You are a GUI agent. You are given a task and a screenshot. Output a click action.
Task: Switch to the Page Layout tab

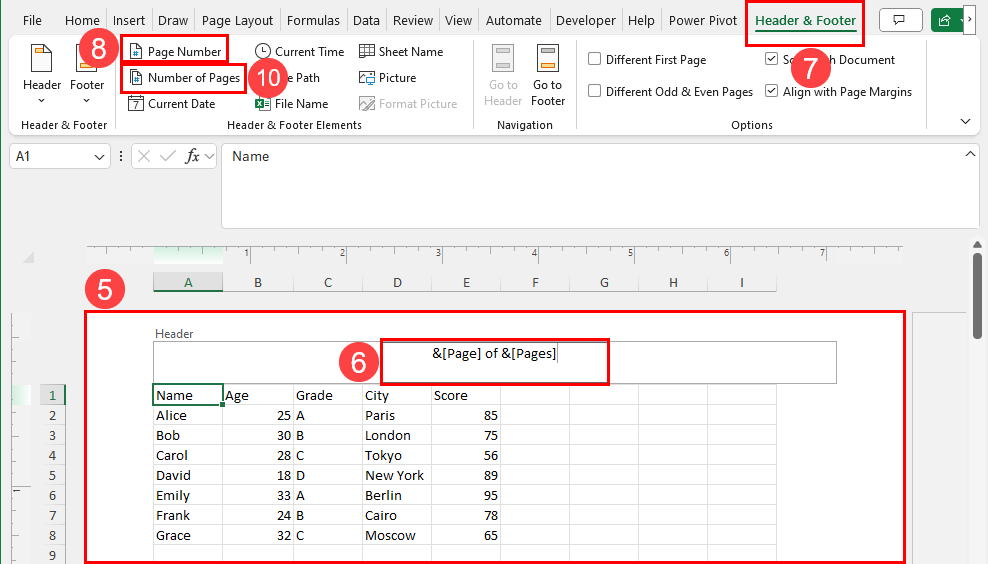[x=238, y=20]
